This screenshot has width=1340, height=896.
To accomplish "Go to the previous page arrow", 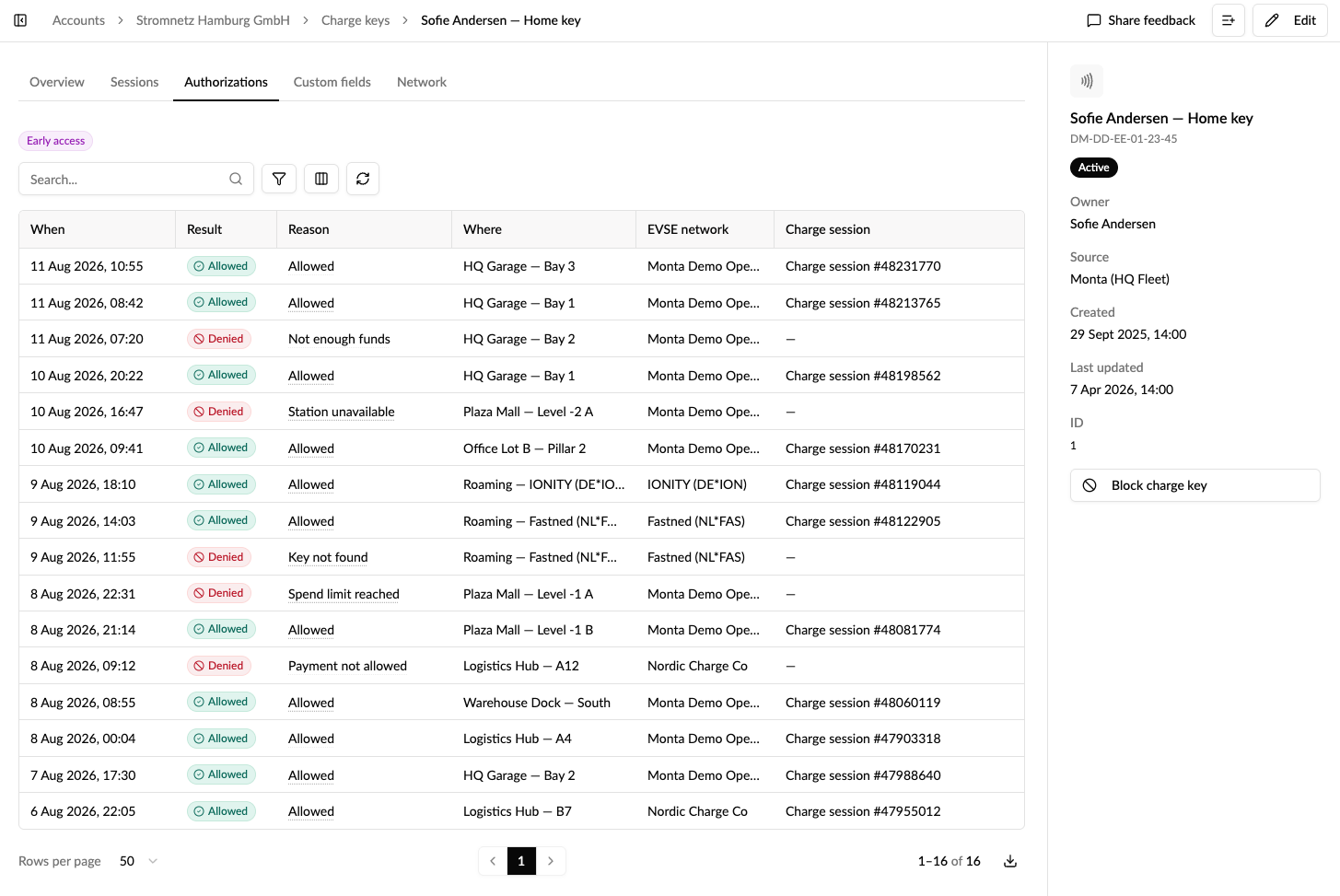I will pos(493,861).
